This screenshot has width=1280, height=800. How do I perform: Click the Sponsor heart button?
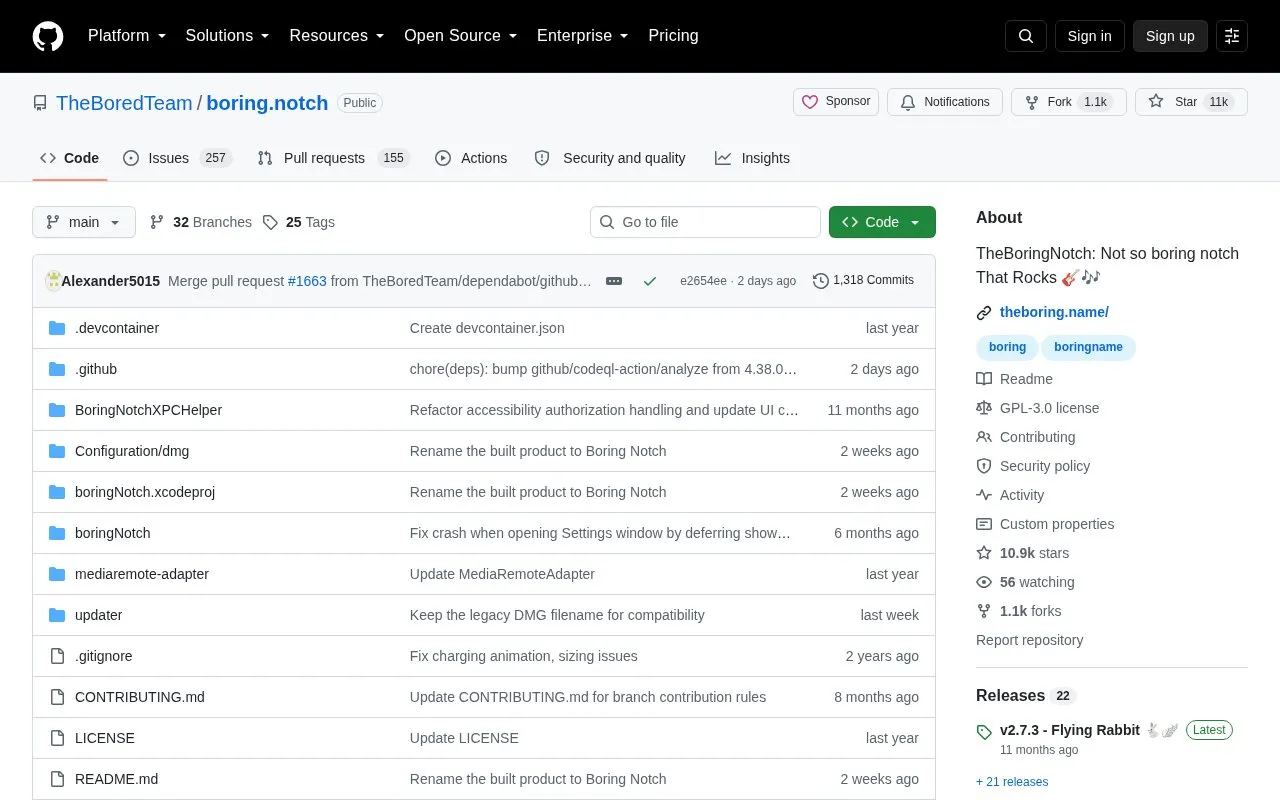click(x=837, y=102)
